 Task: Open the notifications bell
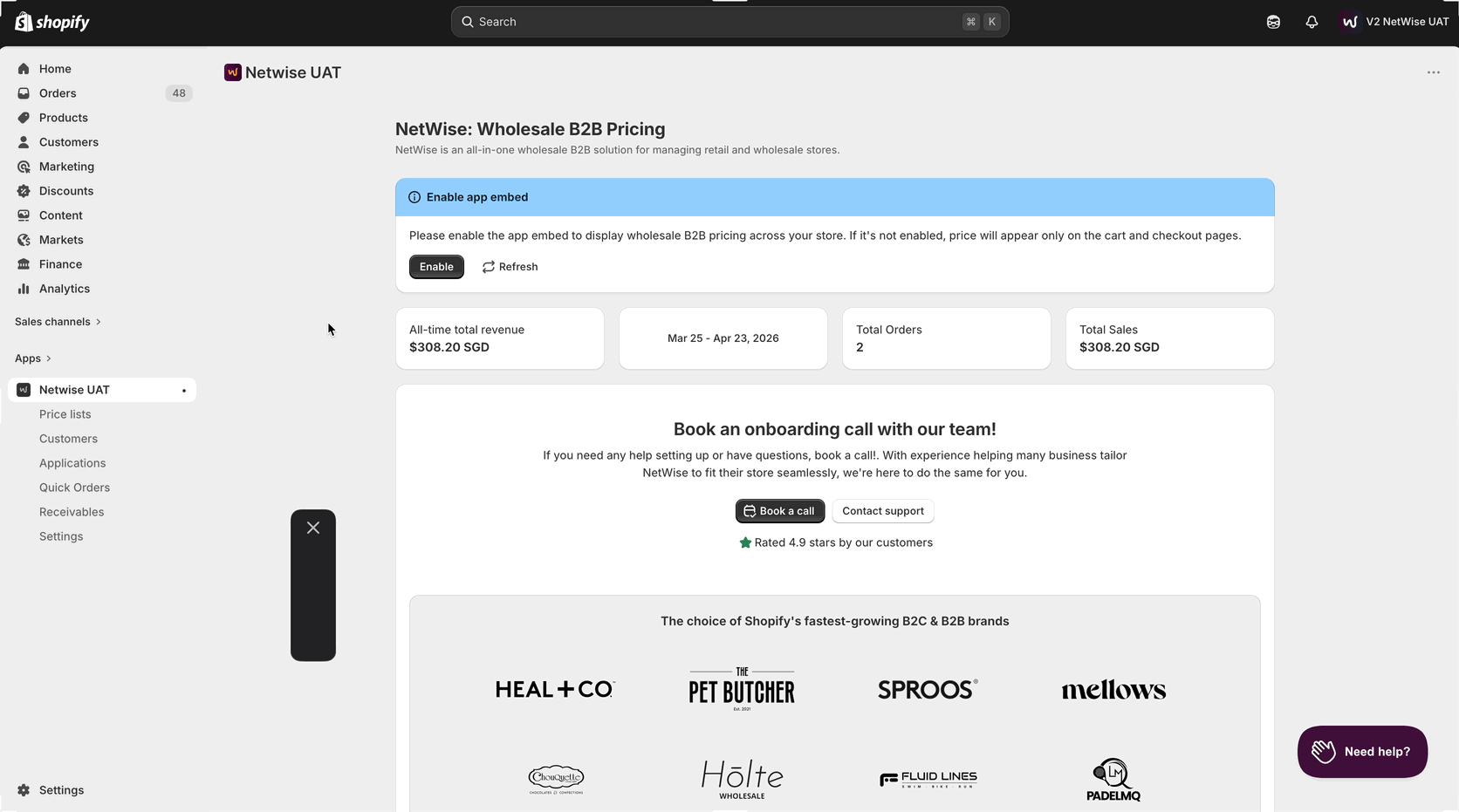1312,22
